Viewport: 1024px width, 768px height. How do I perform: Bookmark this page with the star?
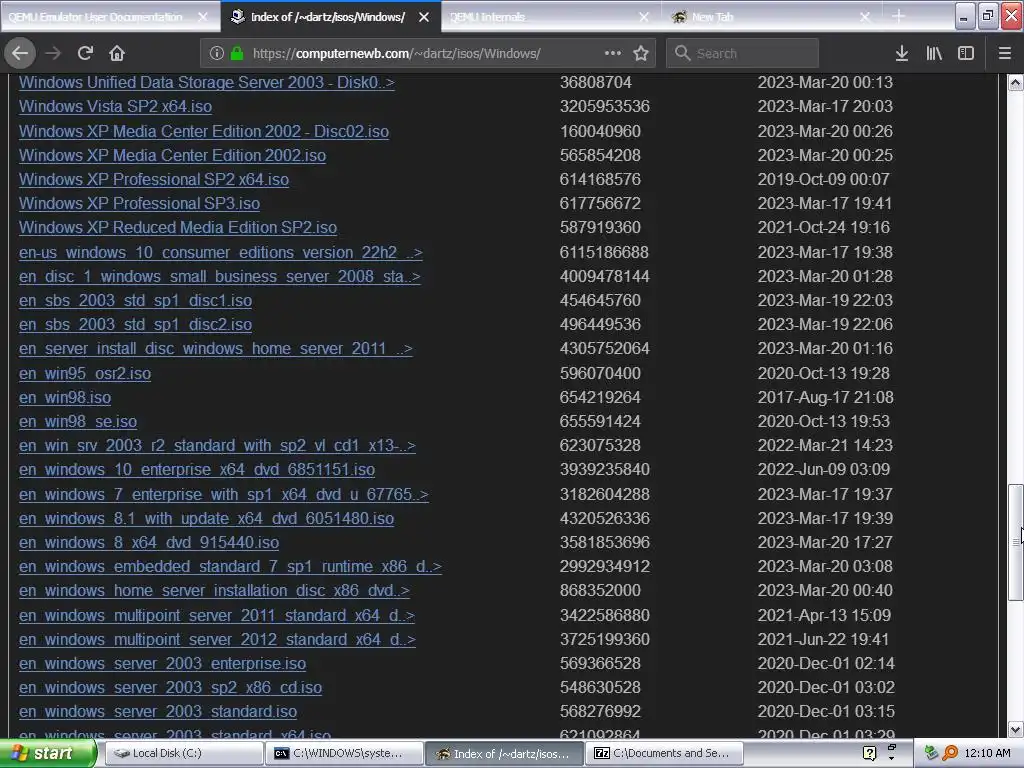[x=641, y=54]
